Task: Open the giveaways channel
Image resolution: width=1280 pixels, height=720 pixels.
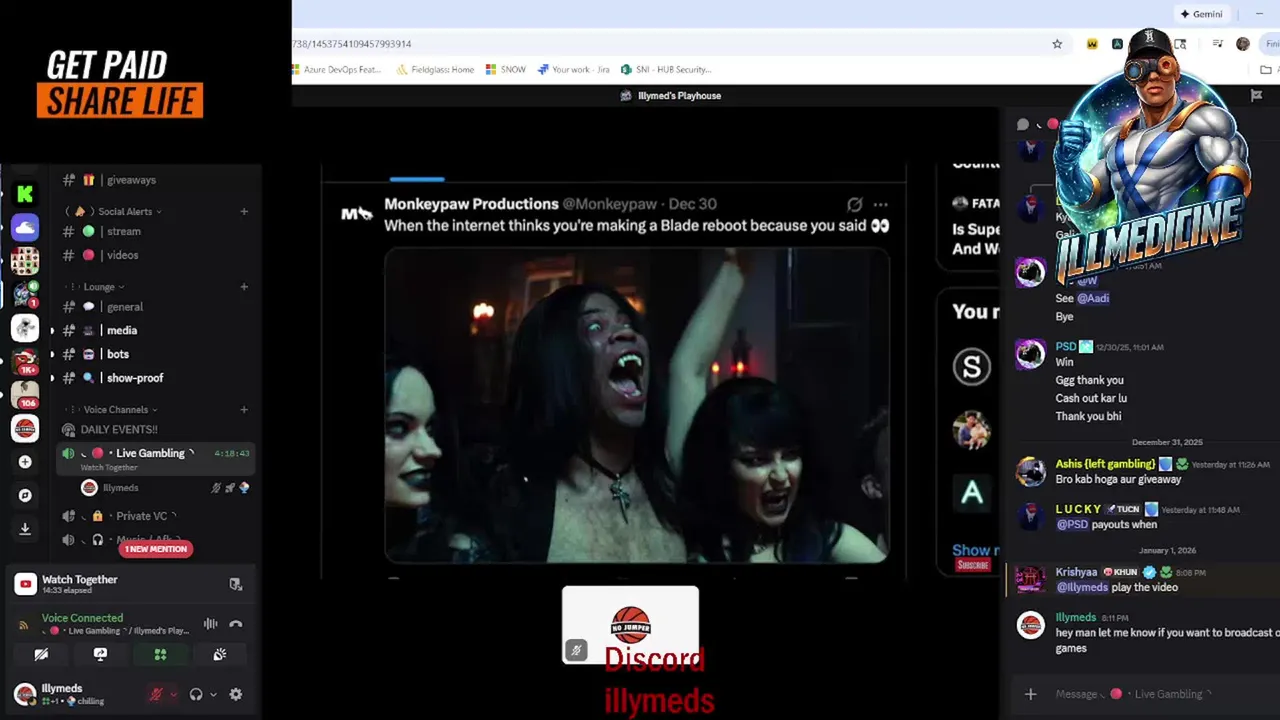Action: pyautogui.click(x=132, y=180)
